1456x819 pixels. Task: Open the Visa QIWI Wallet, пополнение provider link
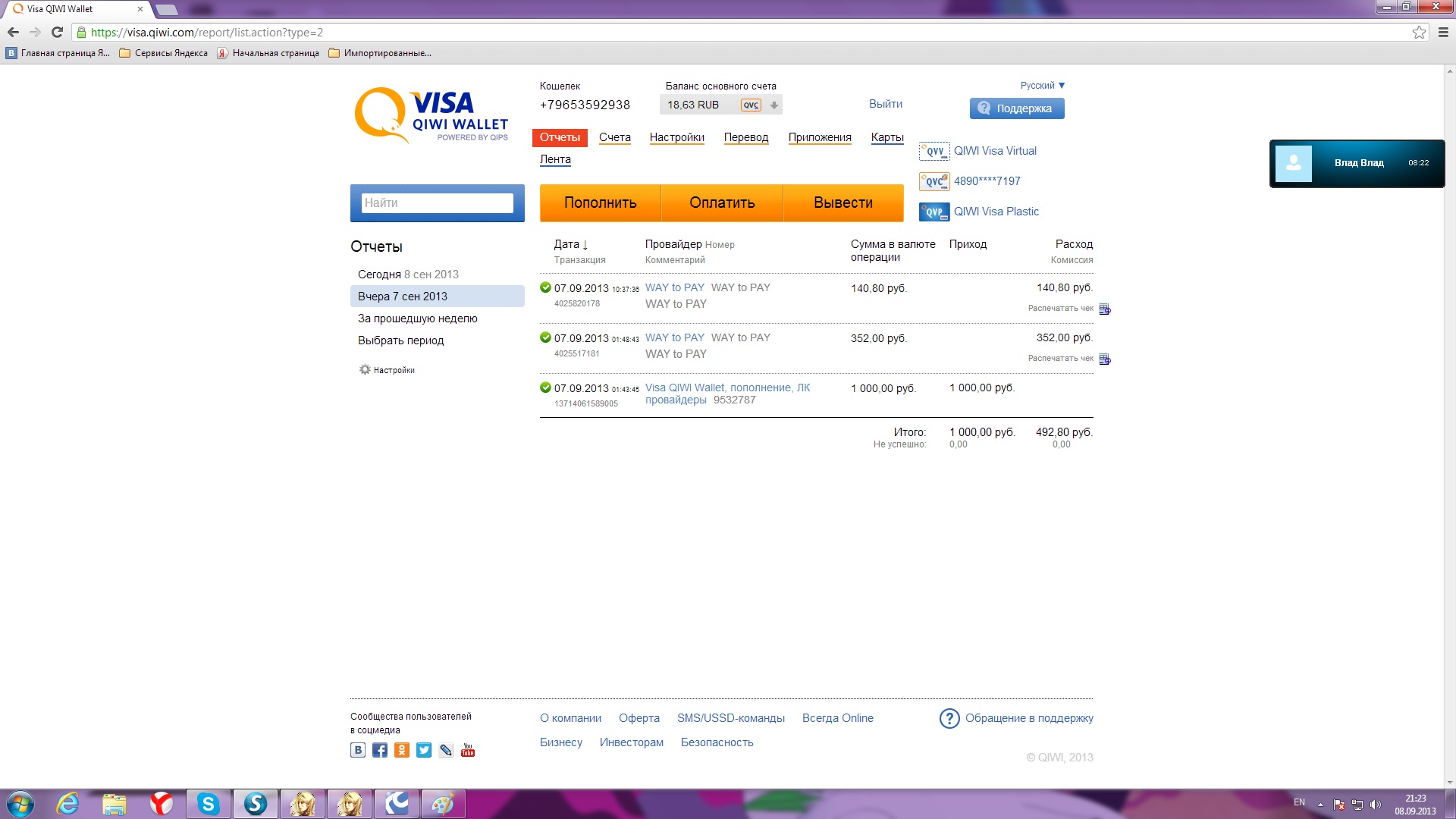click(728, 394)
